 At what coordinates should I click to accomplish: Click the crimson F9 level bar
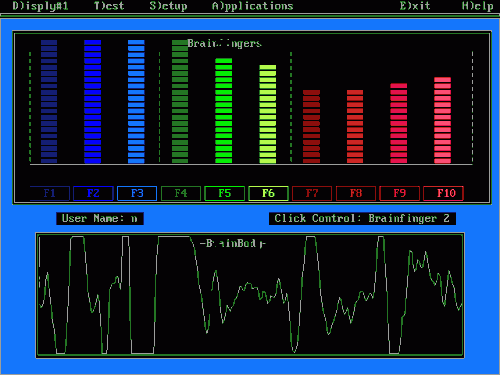[399, 123]
